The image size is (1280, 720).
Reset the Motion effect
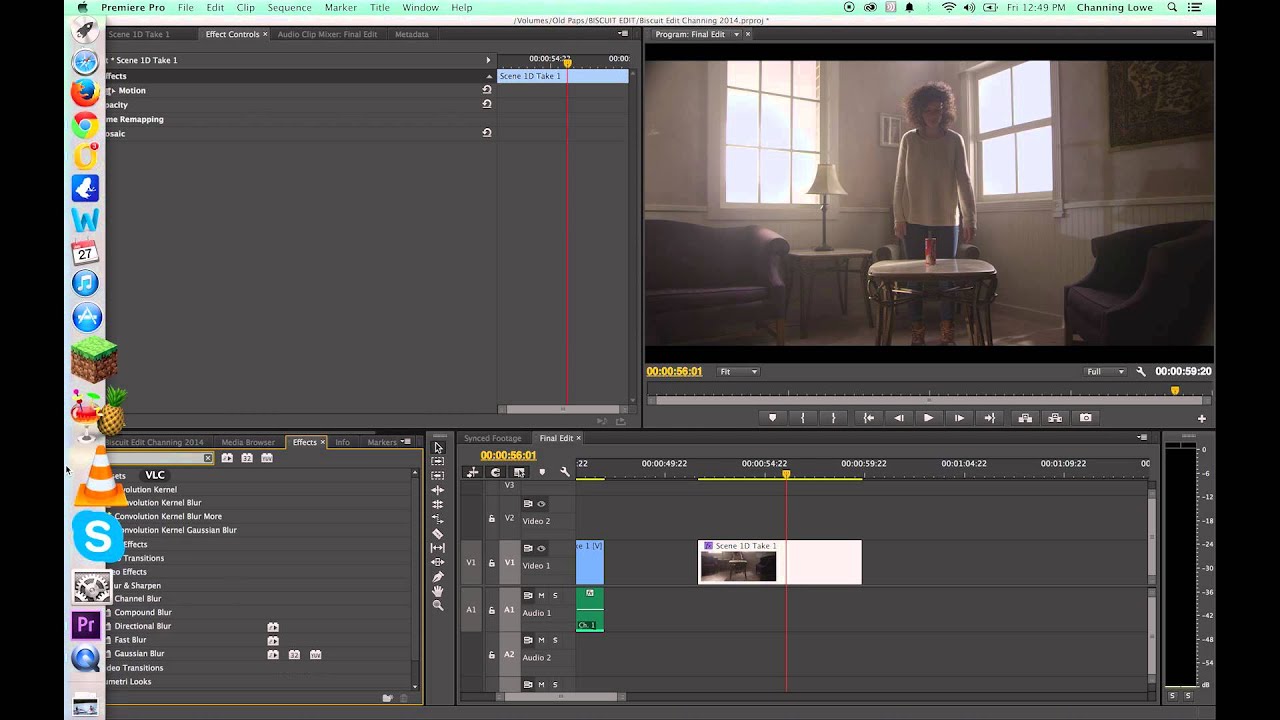coord(487,90)
